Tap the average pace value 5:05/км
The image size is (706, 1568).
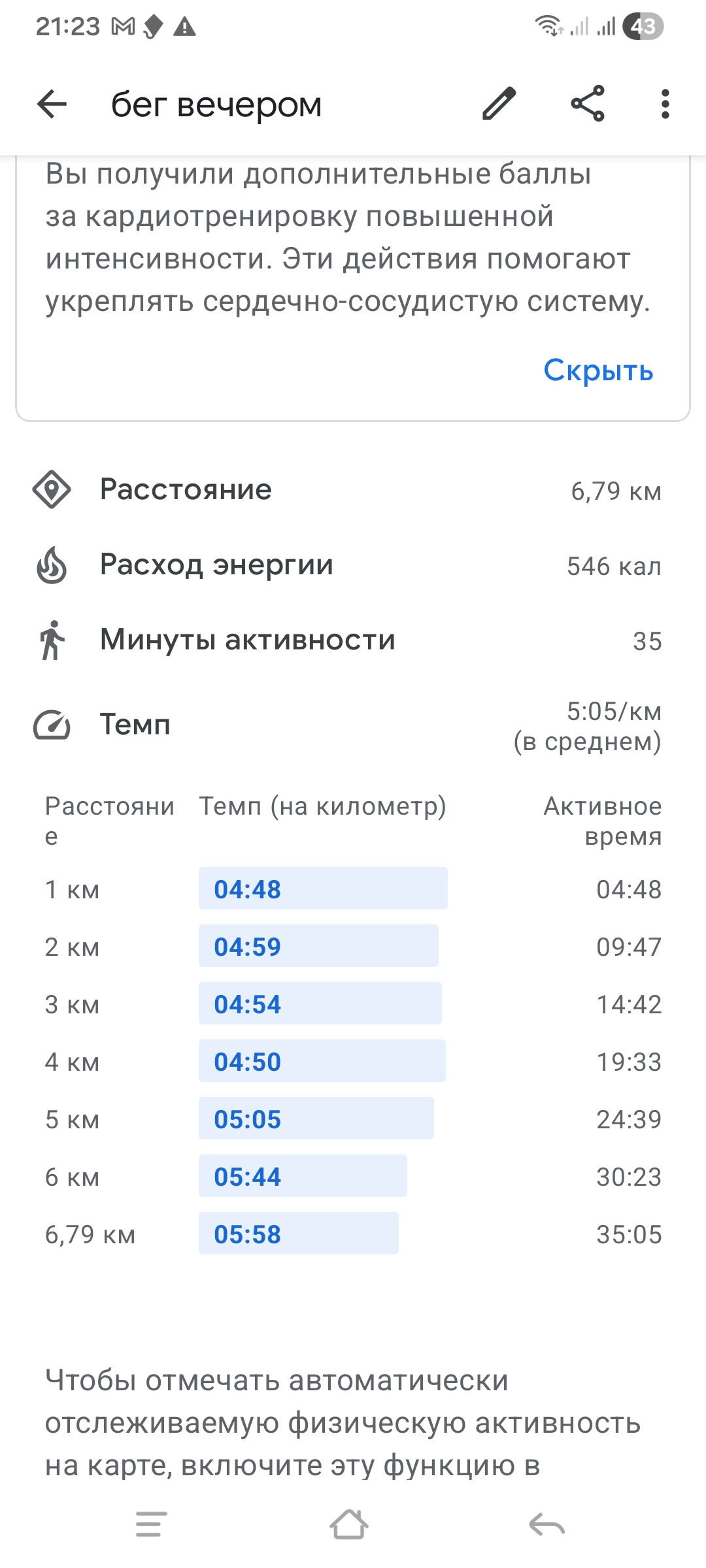pos(614,711)
